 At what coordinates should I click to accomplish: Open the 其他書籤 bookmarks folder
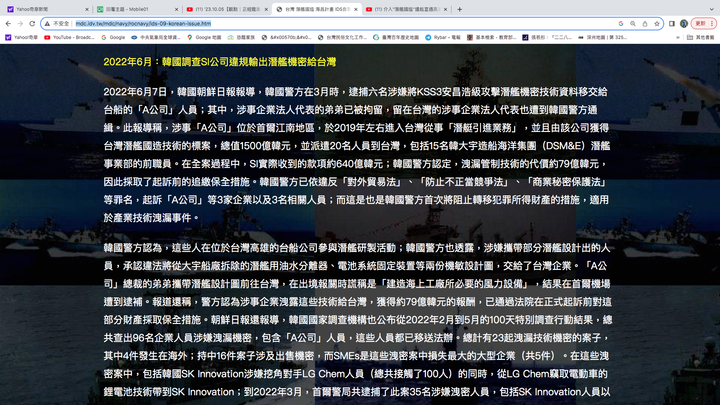pyautogui.click(x=700, y=37)
